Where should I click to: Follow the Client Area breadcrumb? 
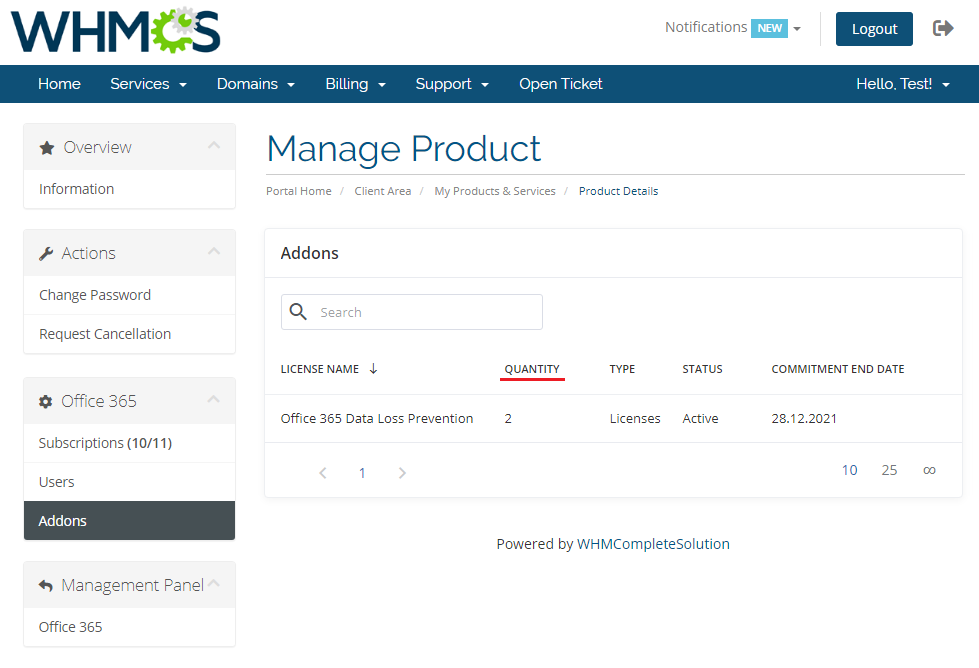point(383,191)
